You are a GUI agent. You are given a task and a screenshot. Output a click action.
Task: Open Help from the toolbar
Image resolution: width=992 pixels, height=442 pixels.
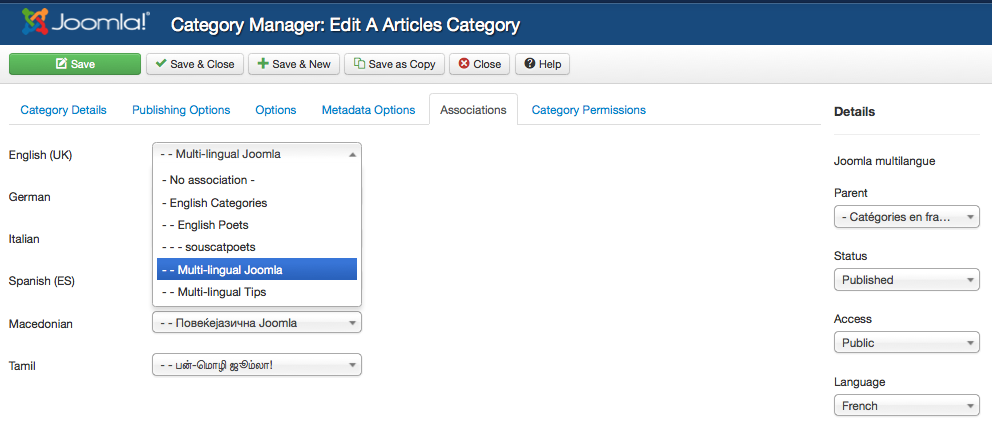(541, 64)
